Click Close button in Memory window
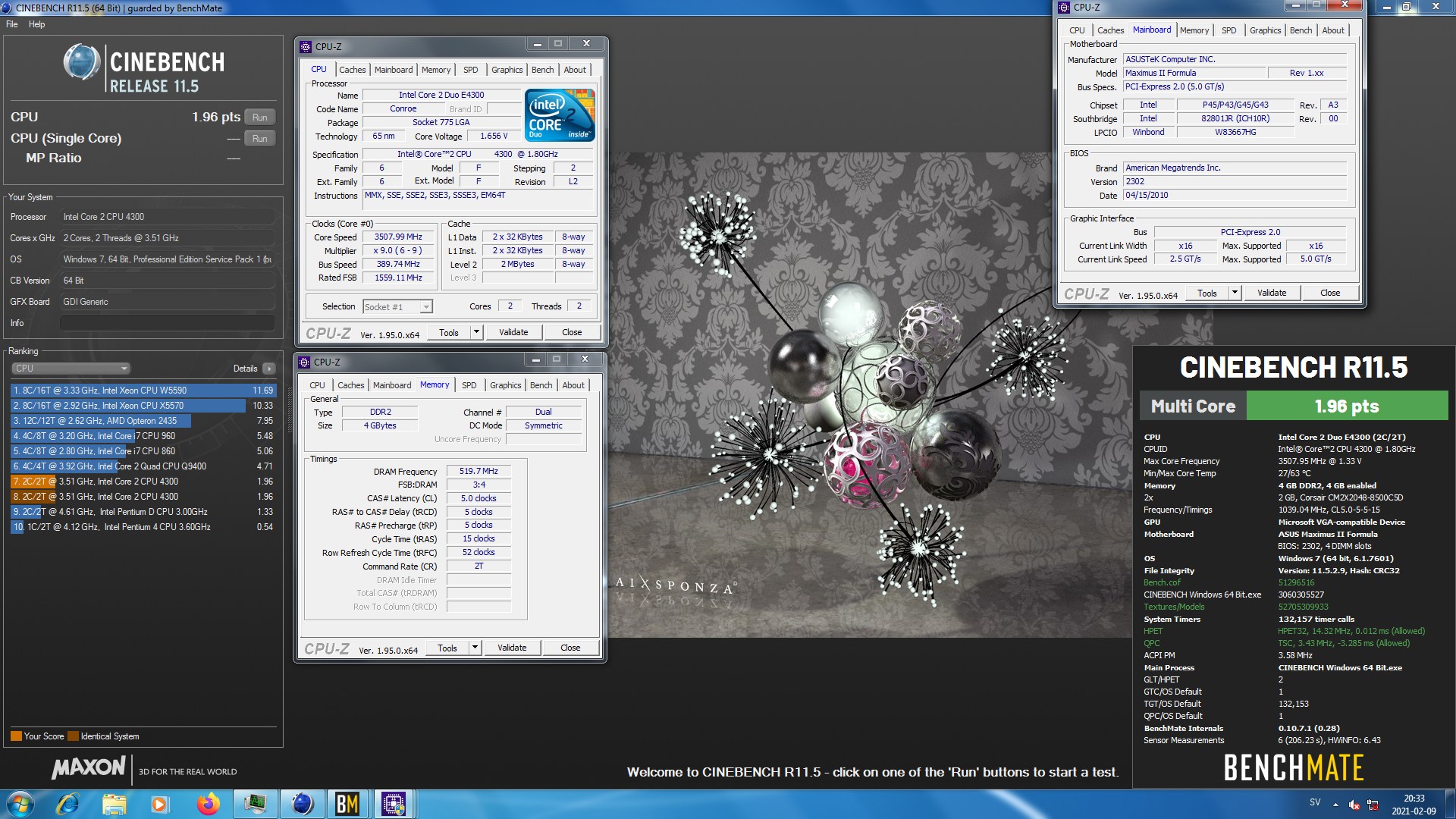 pyautogui.click(x=570, y=648)
